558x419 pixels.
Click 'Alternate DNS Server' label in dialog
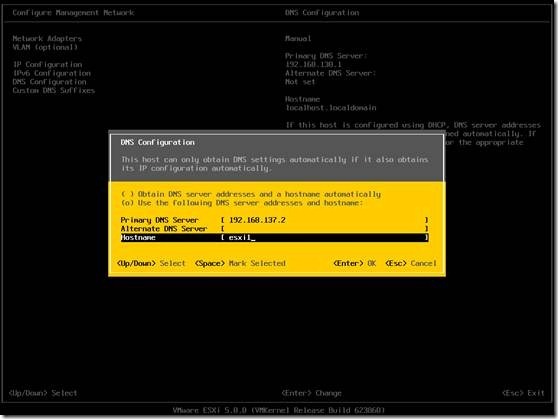164,229
